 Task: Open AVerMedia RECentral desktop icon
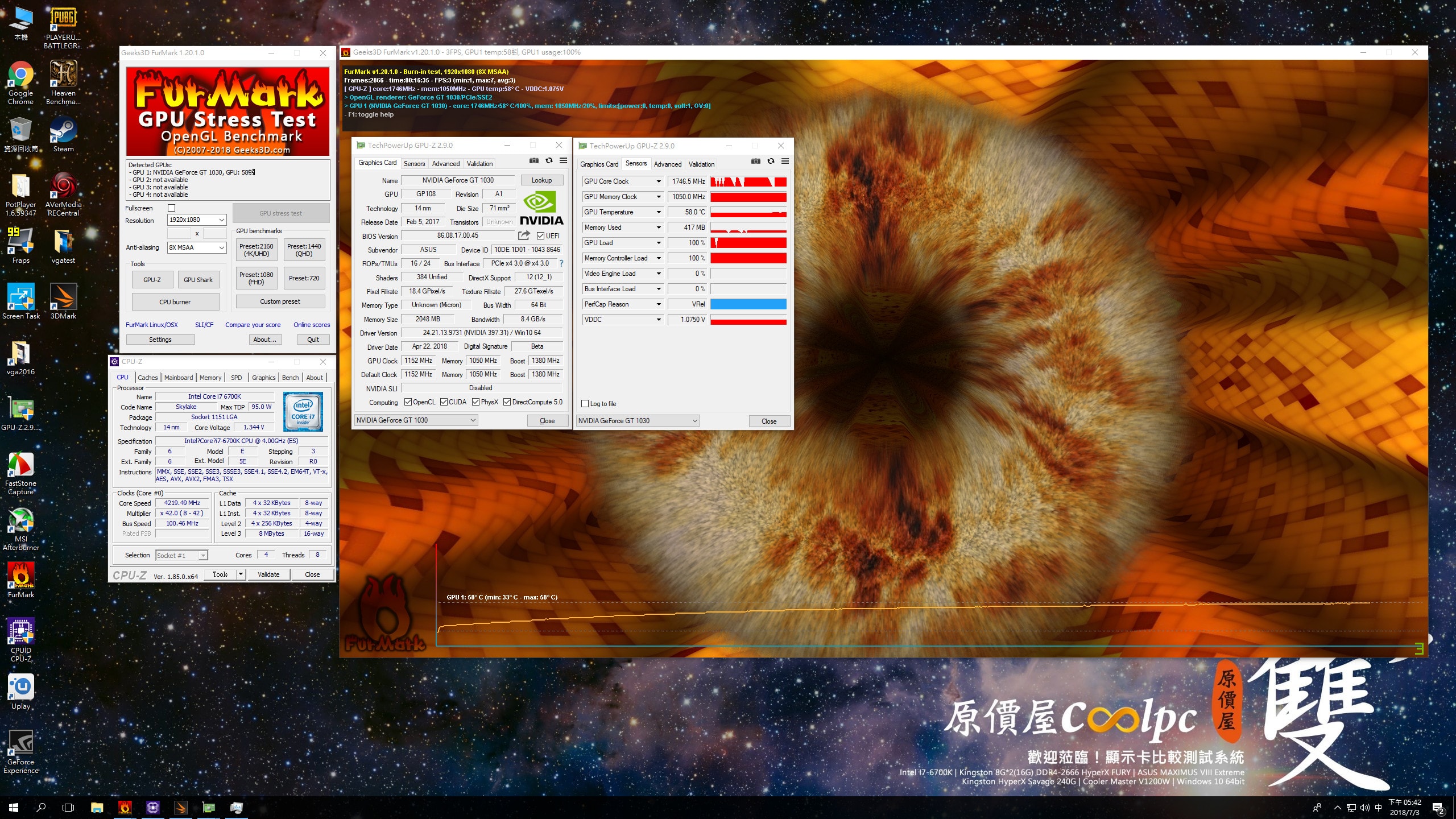63,195
